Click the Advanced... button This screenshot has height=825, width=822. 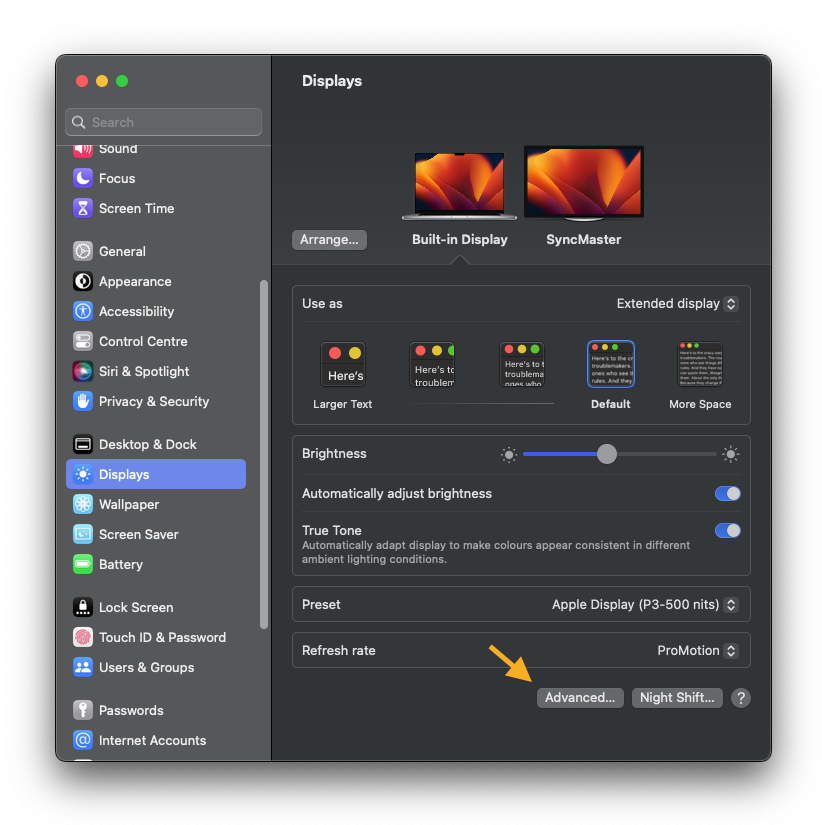tap(580, 698)
